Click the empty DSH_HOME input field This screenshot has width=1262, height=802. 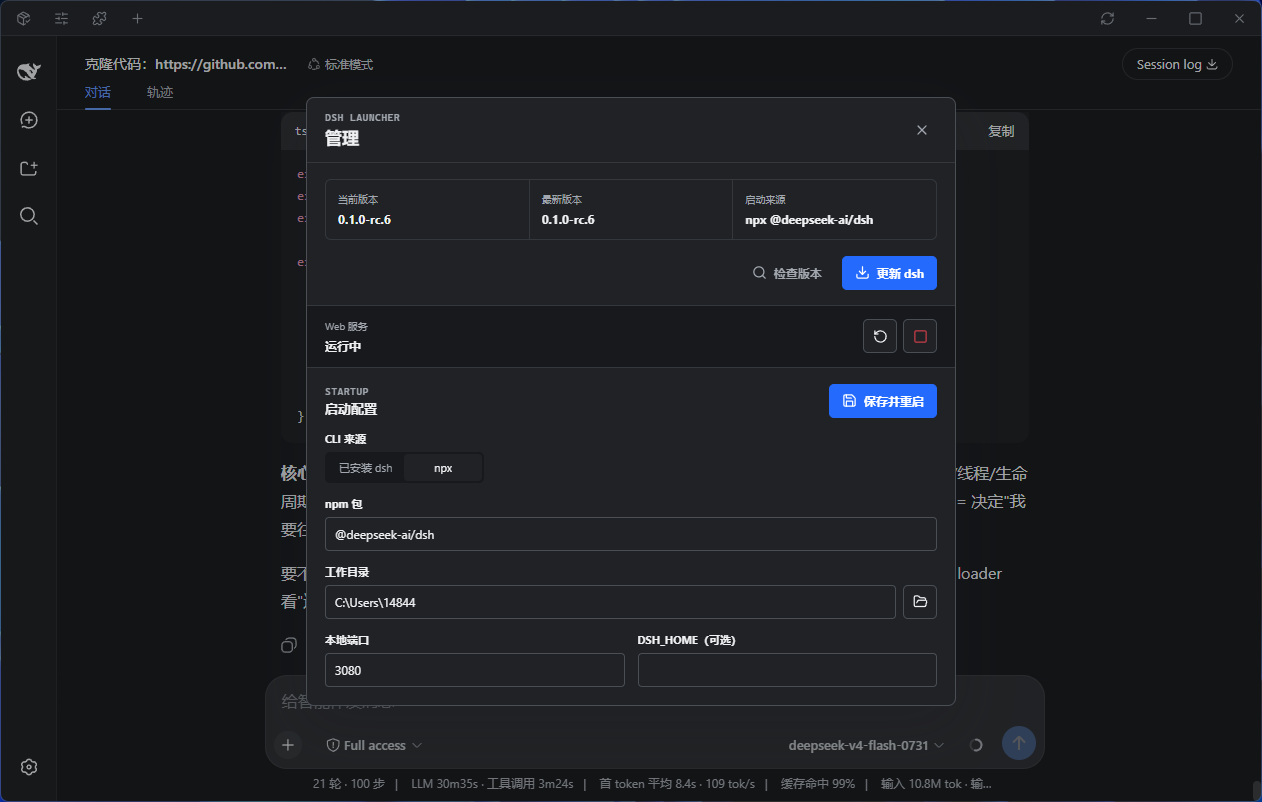click(787, 670)
